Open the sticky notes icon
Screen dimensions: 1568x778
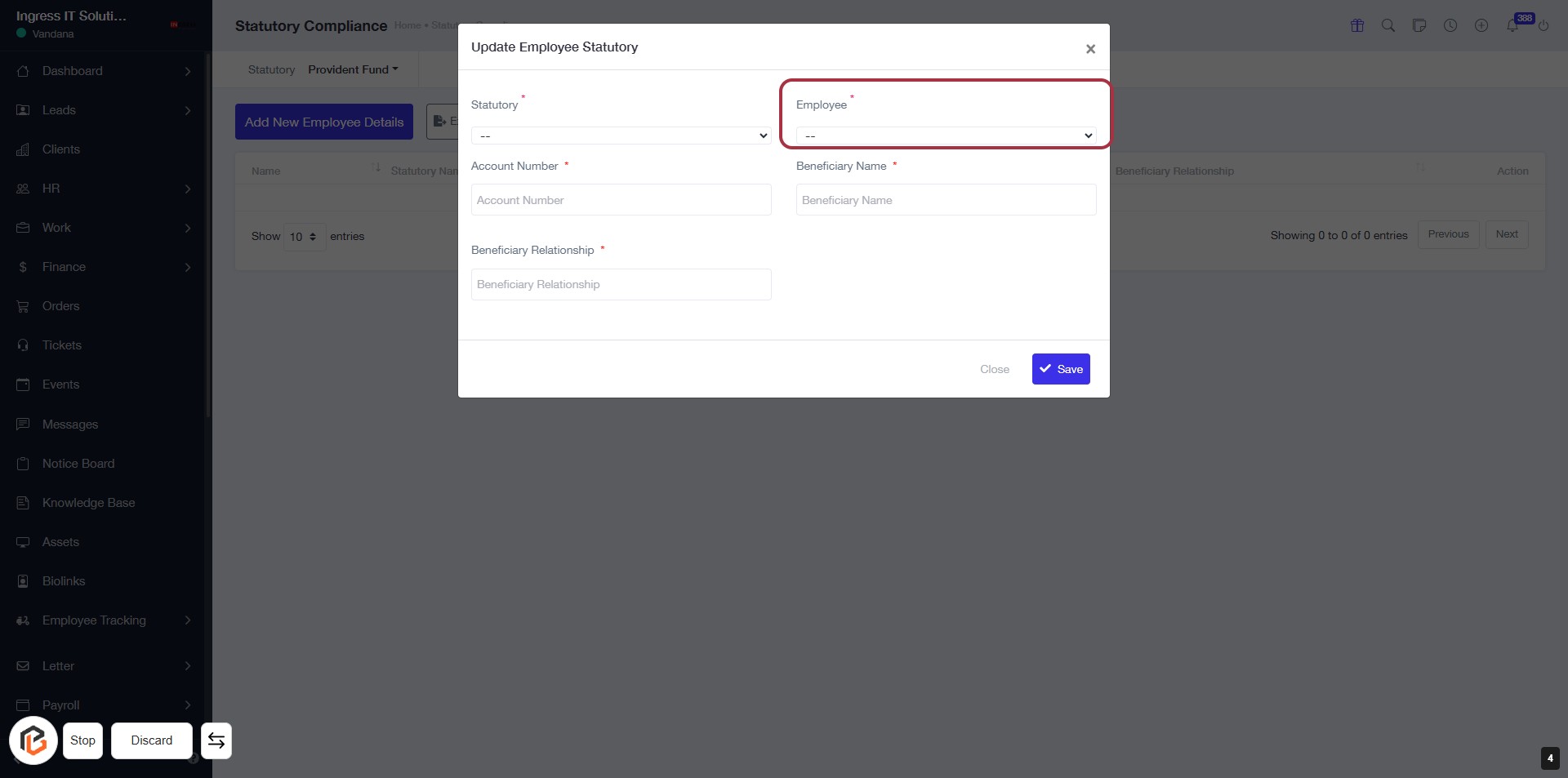pyautogui.click(x=1419, y=25)
